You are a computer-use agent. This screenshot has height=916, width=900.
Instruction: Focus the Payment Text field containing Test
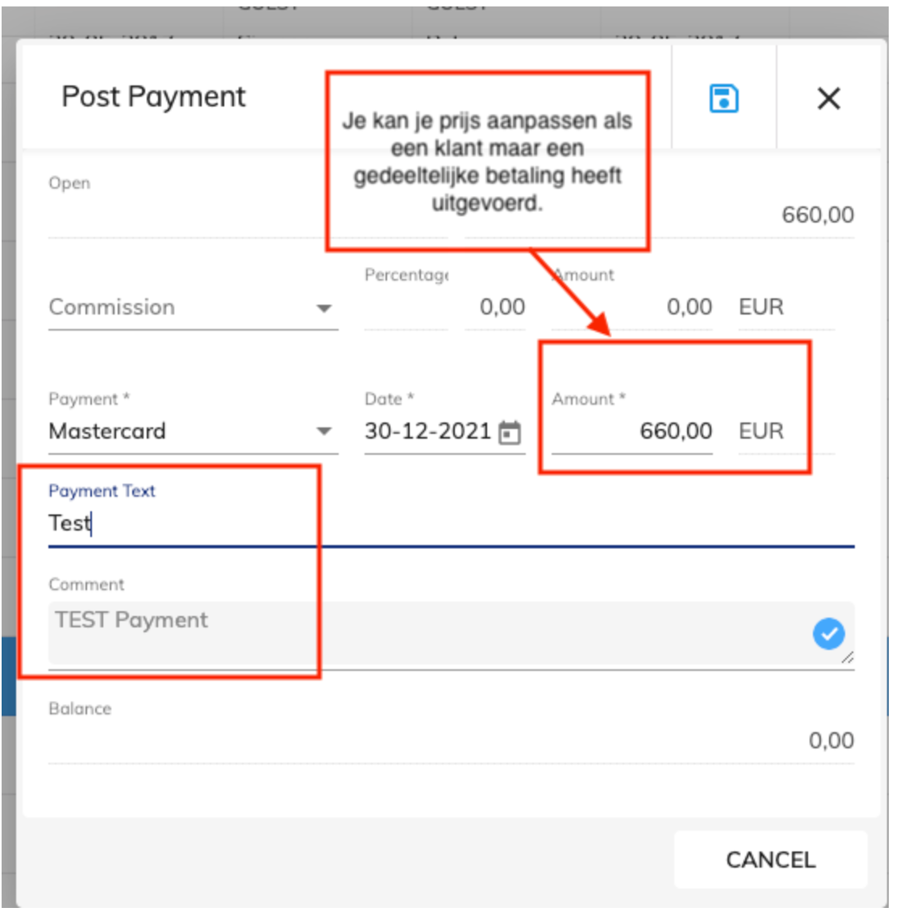450,523
